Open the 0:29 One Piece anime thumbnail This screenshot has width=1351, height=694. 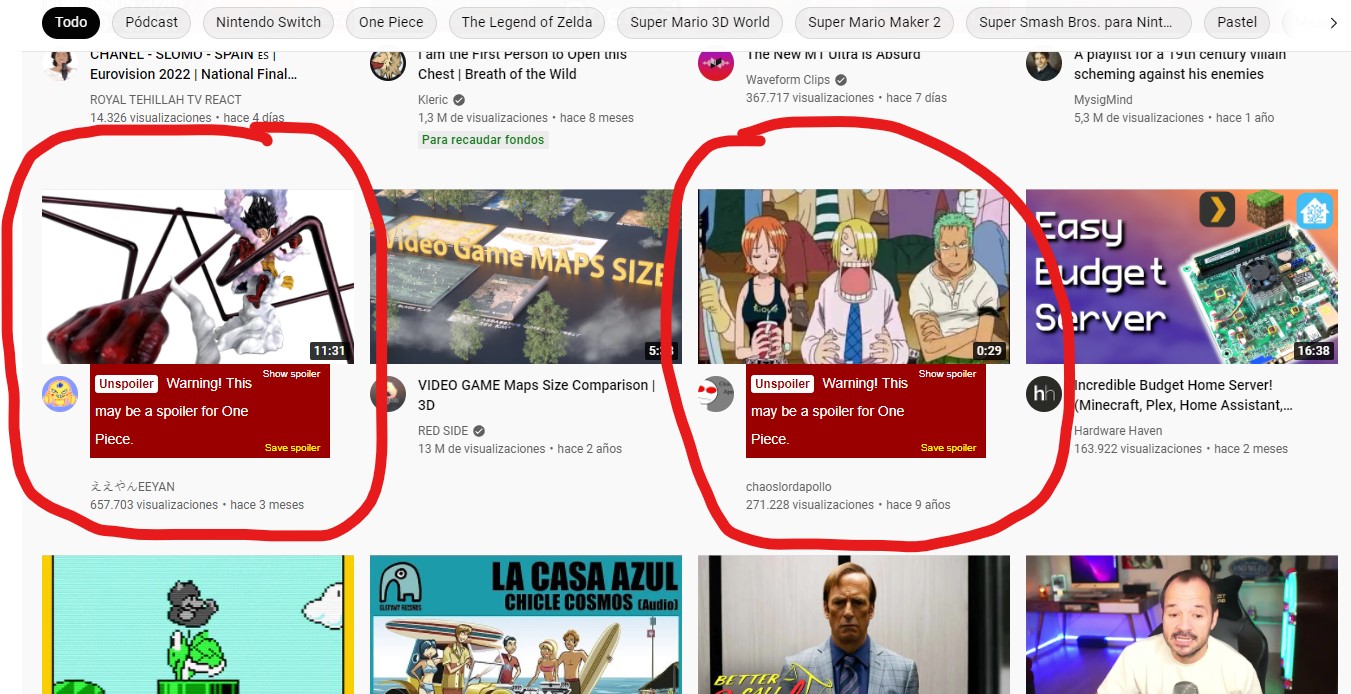pos(854,276)
